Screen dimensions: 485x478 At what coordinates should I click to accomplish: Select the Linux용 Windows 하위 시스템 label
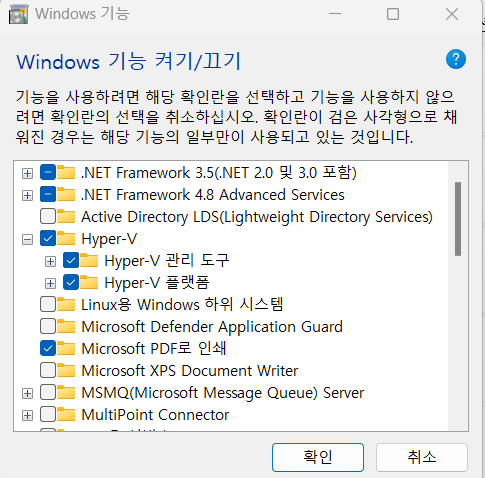(182, 305)
